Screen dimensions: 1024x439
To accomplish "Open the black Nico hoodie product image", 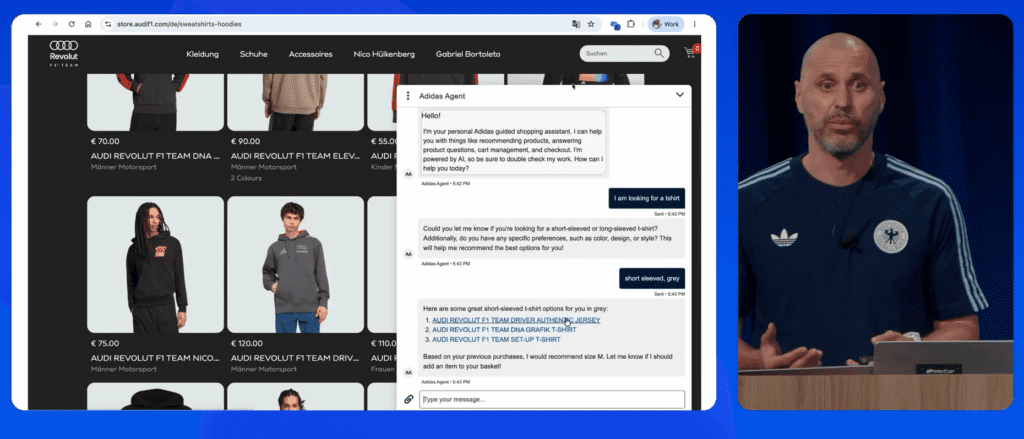I will click(155, 265).
